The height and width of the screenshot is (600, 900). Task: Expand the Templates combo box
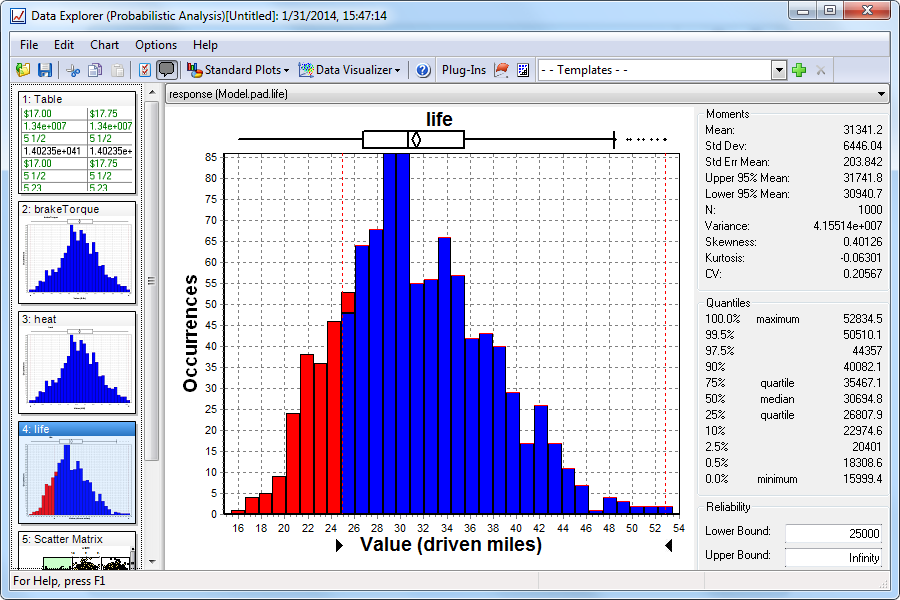pyautogui.click(x=779, y=70)
